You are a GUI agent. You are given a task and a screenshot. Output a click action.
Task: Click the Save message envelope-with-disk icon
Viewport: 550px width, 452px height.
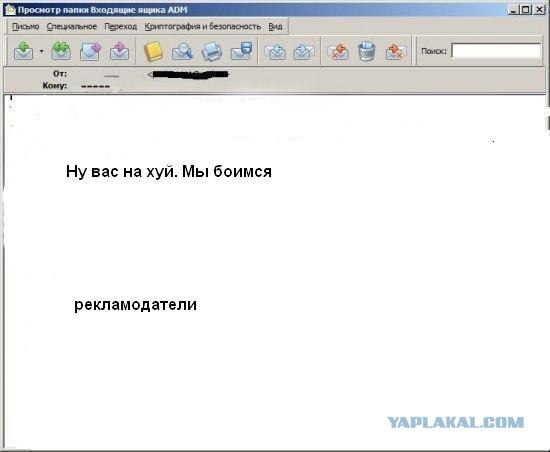[x=241, y=51]
